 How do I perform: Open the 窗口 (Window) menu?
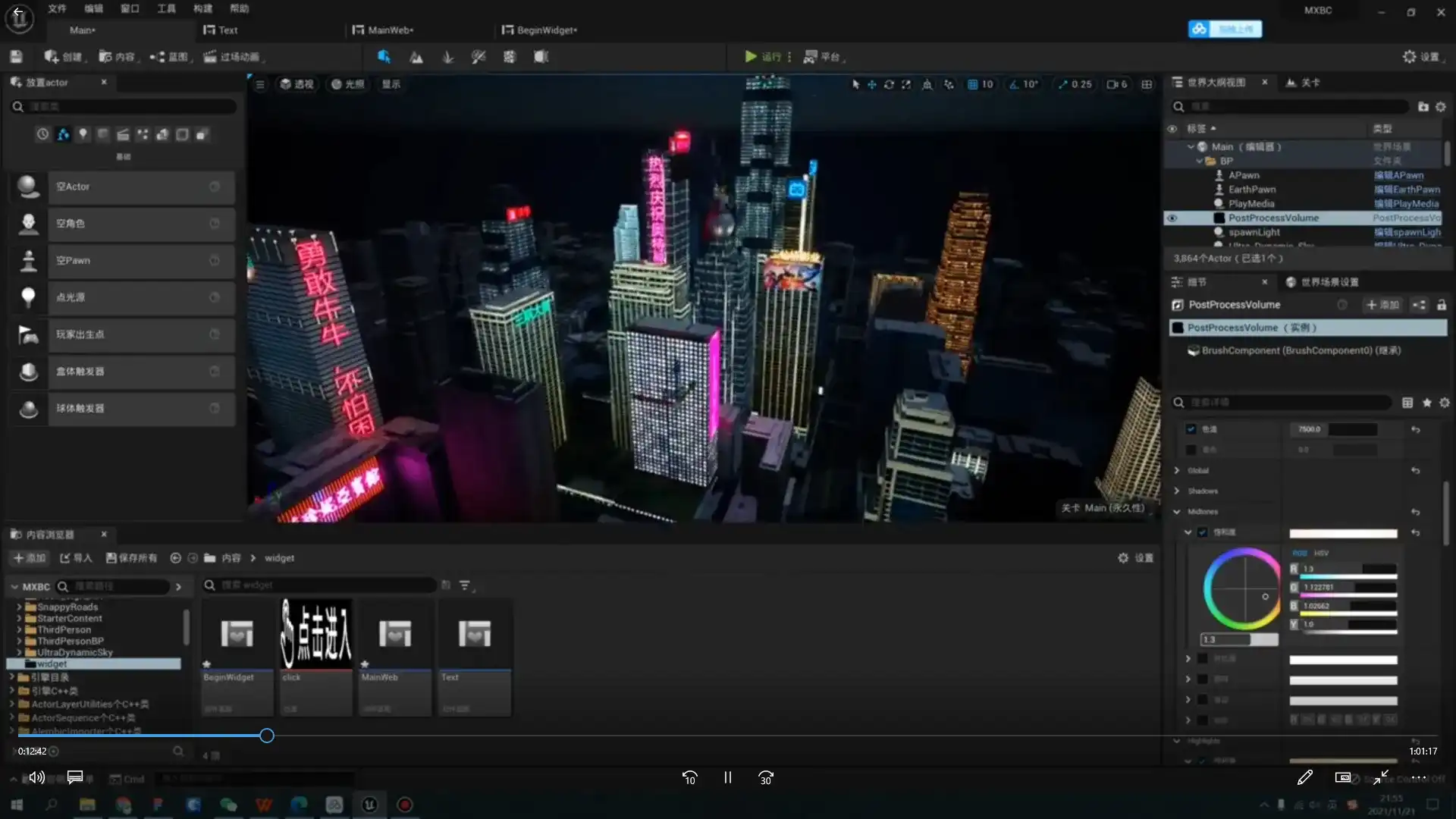pos(129,8)
